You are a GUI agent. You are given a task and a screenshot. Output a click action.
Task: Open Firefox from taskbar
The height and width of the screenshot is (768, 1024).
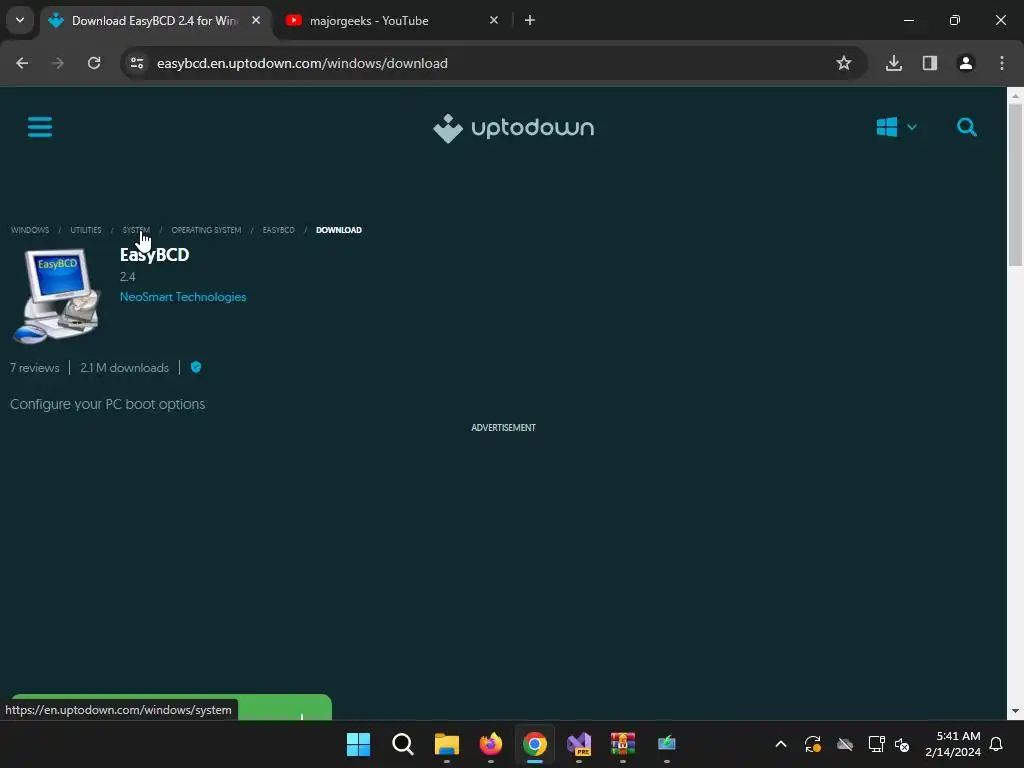(x=490, y=744)
